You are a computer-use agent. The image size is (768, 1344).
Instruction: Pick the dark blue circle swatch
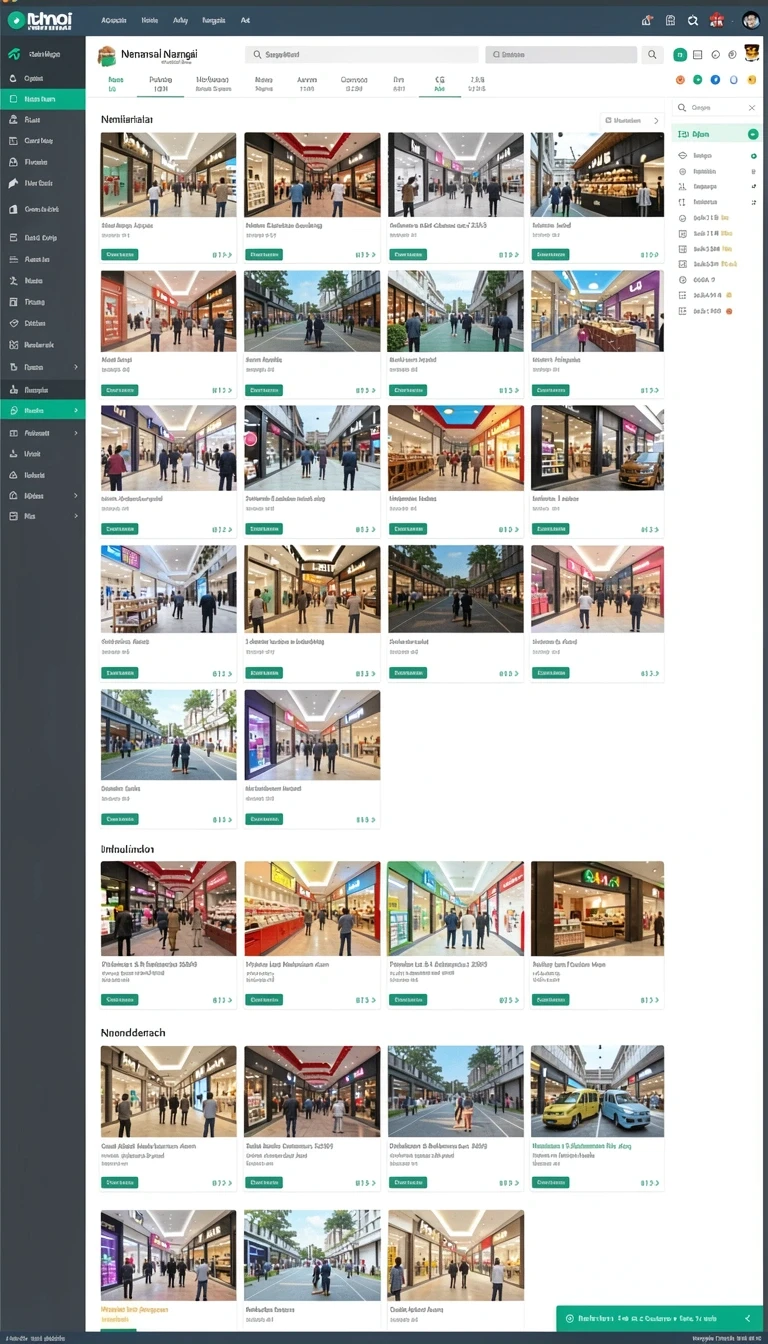[715, 79]
